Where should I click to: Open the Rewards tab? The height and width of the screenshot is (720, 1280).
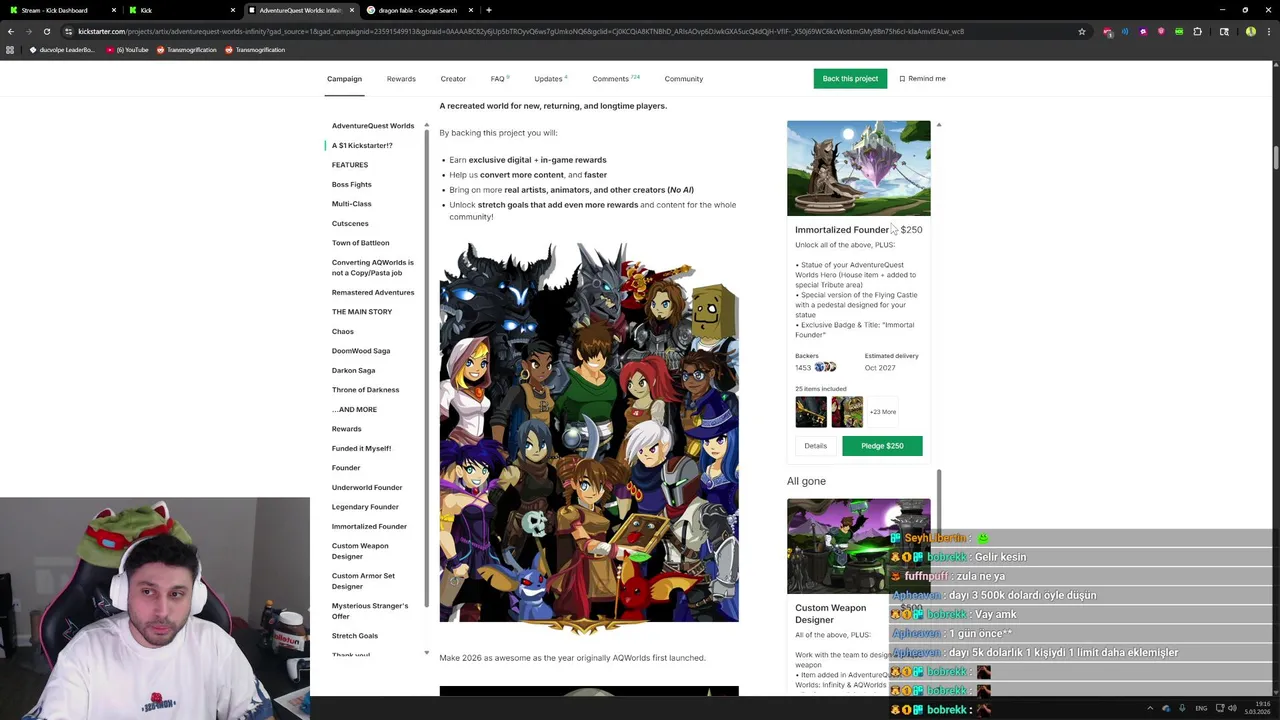coord(401,78)
